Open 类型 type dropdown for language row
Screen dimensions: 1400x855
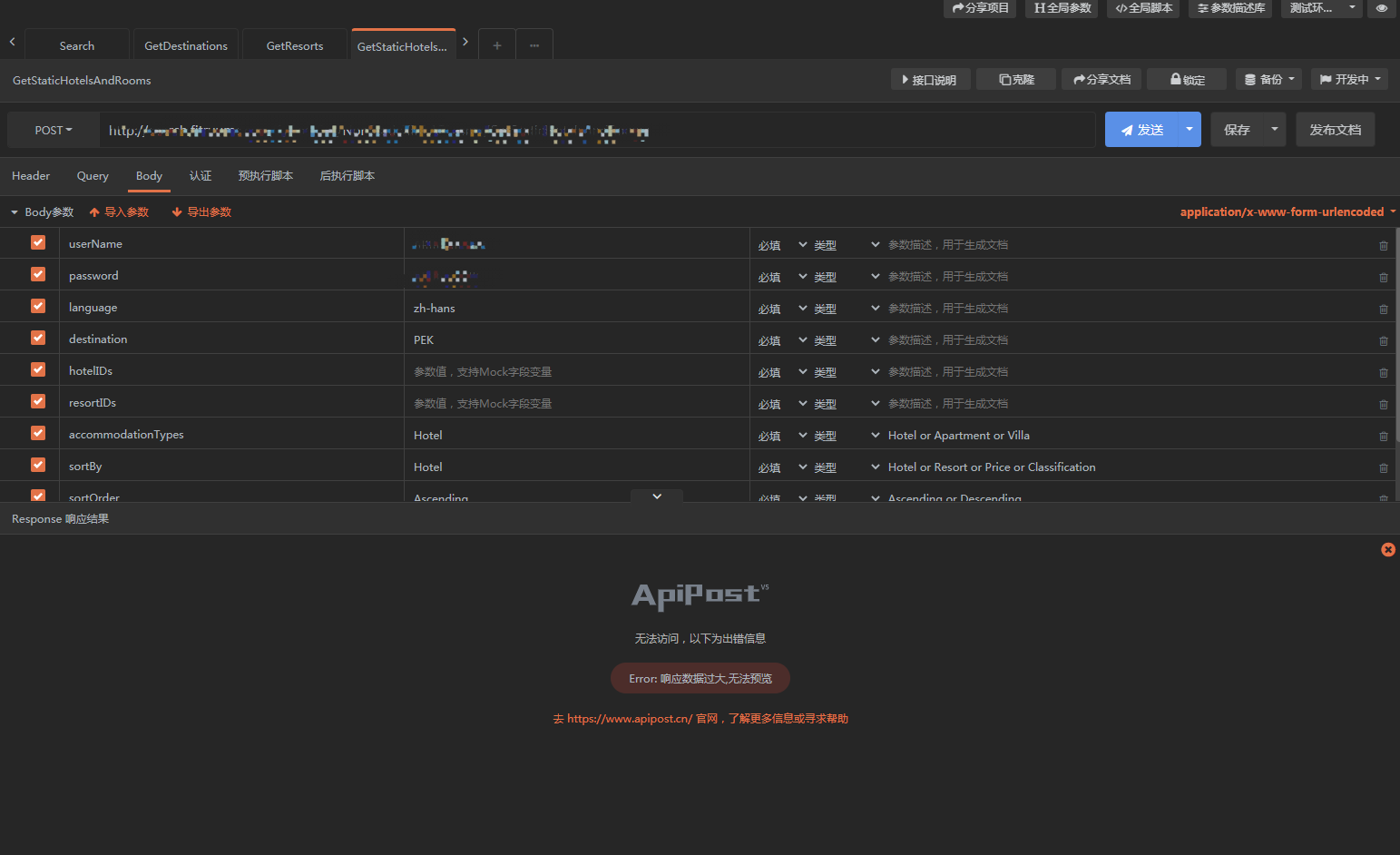tap(847, 309)
